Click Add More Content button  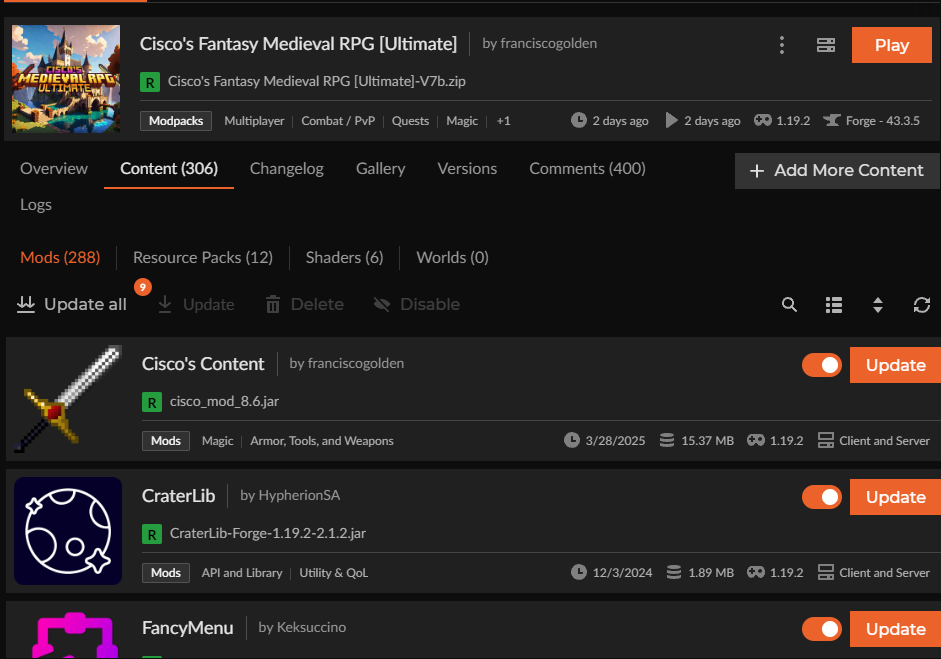point(837,171)
